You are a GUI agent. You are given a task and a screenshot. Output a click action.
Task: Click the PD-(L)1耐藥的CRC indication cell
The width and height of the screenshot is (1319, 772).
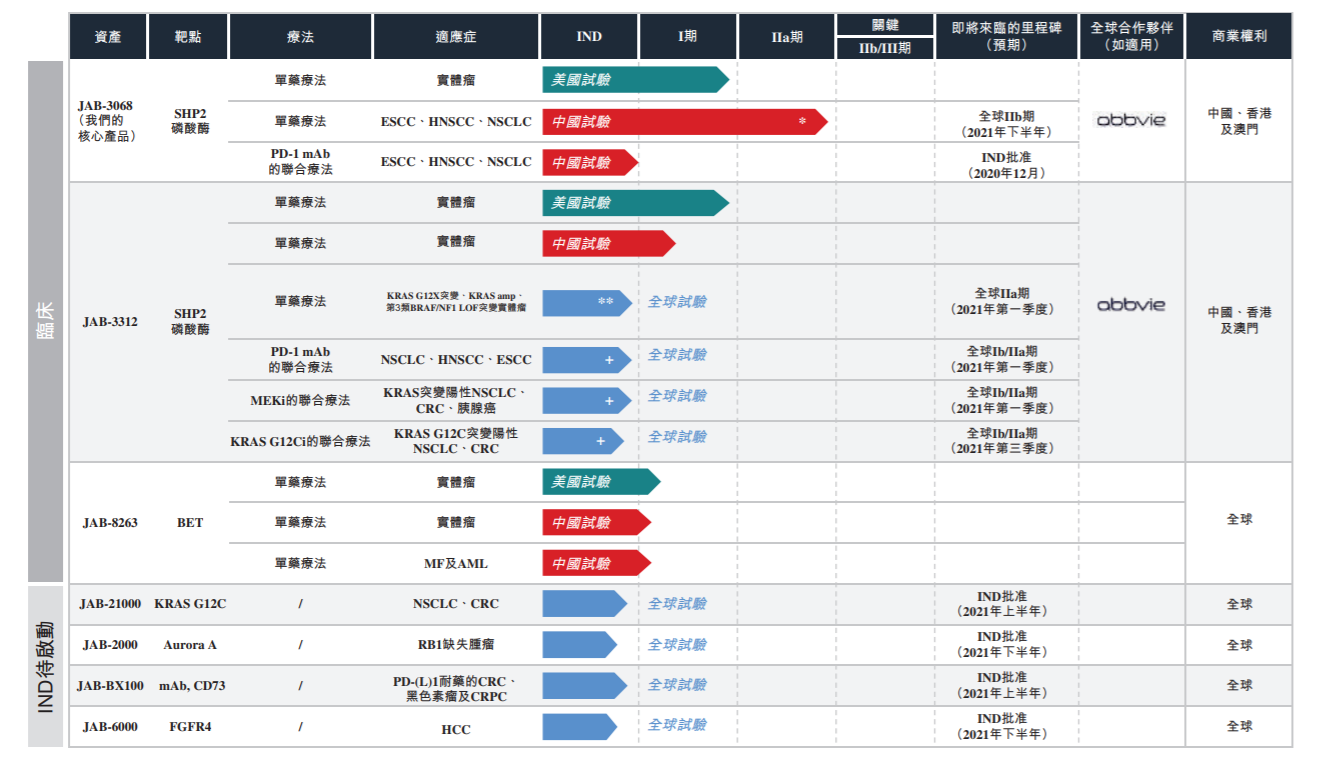point(456,688)
